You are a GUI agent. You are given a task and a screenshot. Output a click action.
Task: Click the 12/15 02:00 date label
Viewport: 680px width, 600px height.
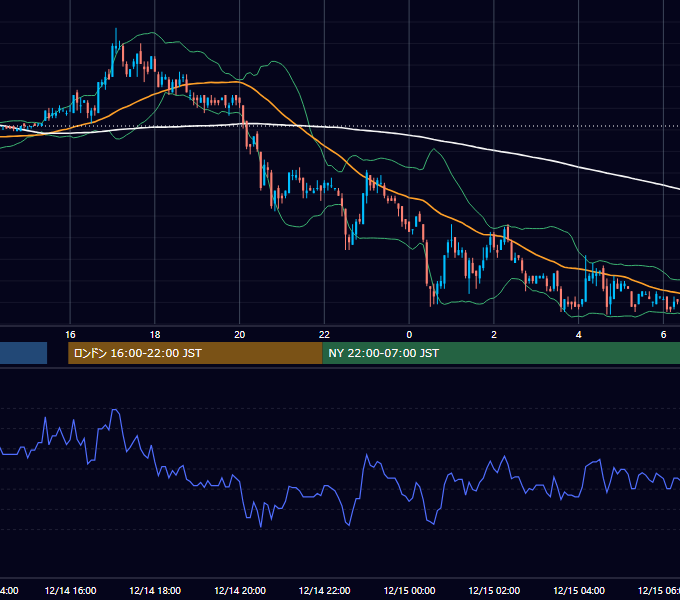pyautogui.click(x=494, y=590)
